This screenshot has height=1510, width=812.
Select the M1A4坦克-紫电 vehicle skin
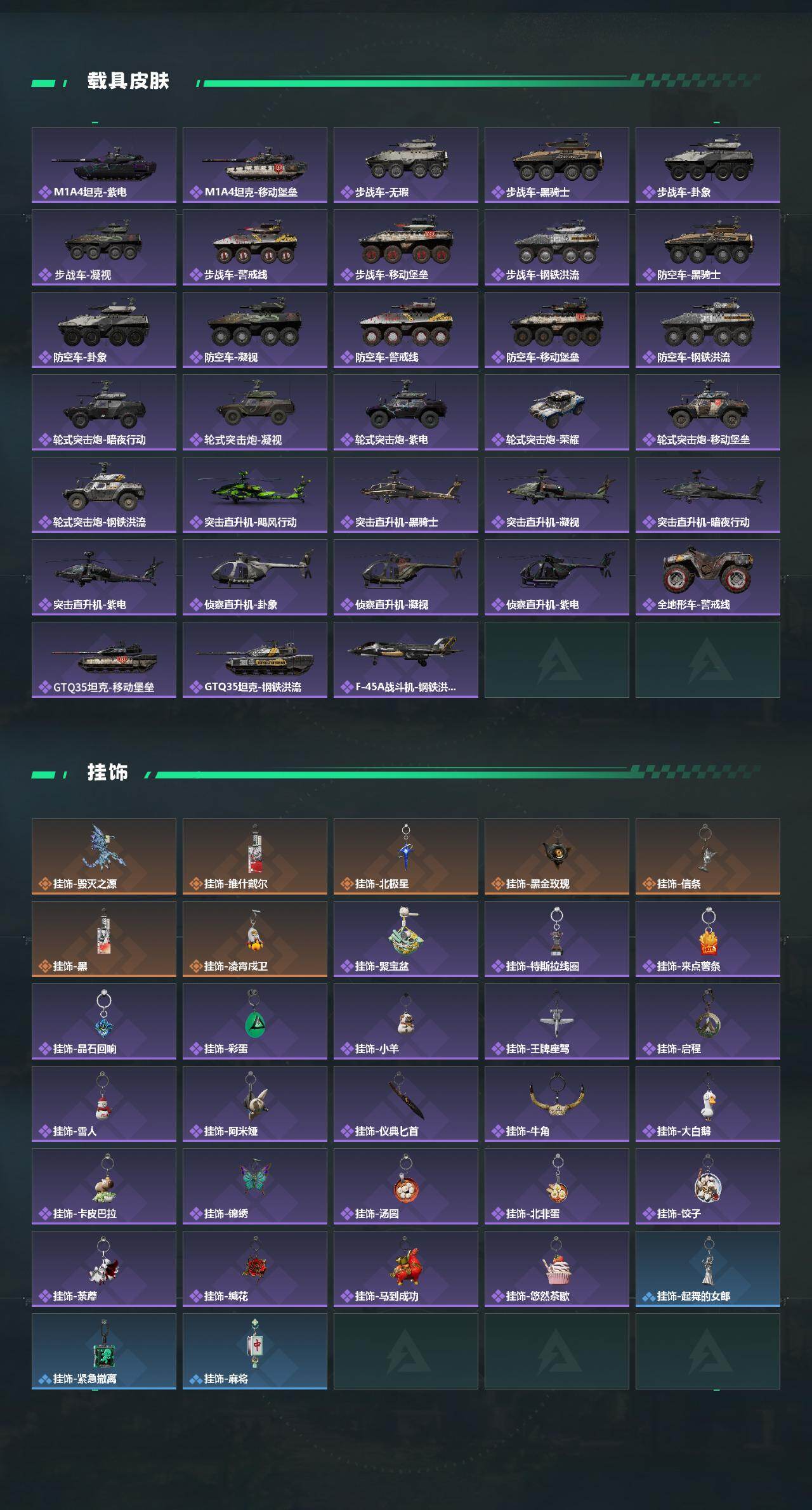pos(104,165)
